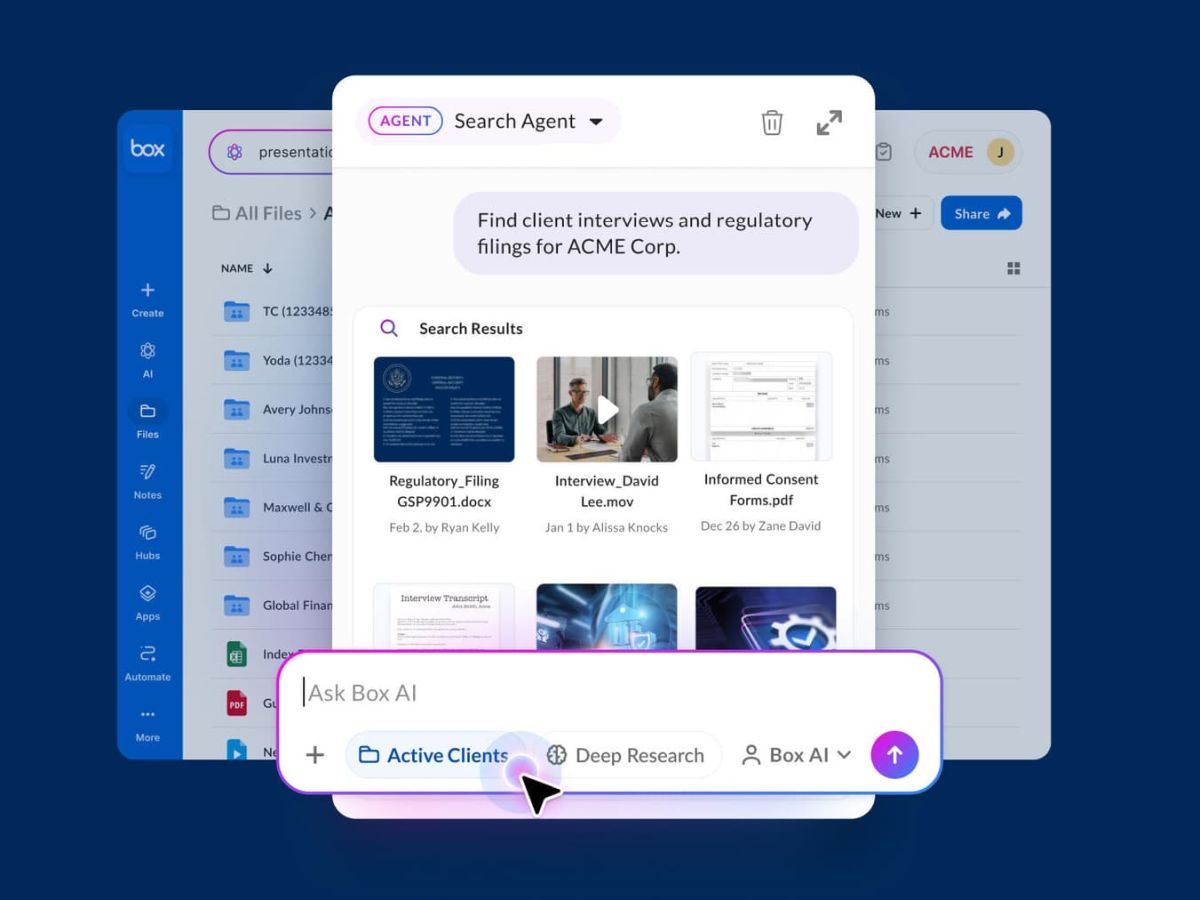Screen dimensions: 1200x900
Task: Click the folder icon of the Luna Investm row
Action: (236, 458)
